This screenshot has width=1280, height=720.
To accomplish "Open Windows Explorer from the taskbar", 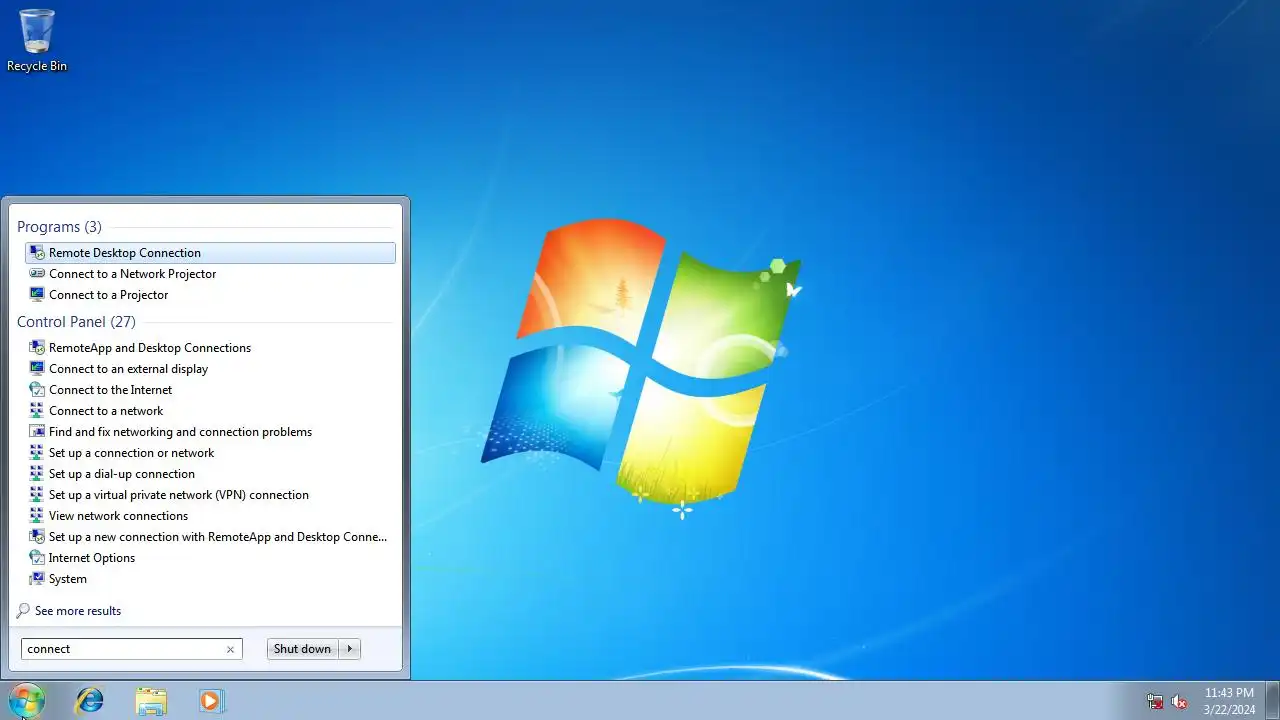I will point(151,701).
